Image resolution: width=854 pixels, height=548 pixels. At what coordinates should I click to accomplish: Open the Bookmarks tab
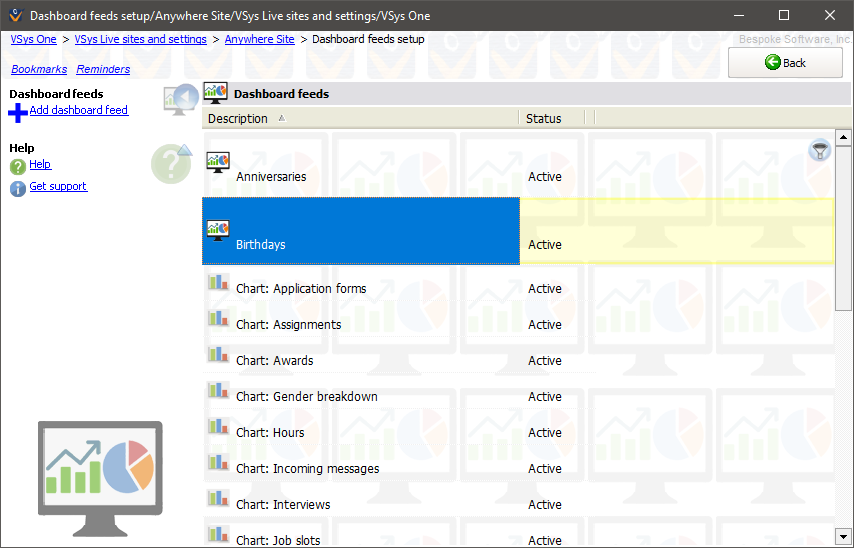(x=39, y=70)
